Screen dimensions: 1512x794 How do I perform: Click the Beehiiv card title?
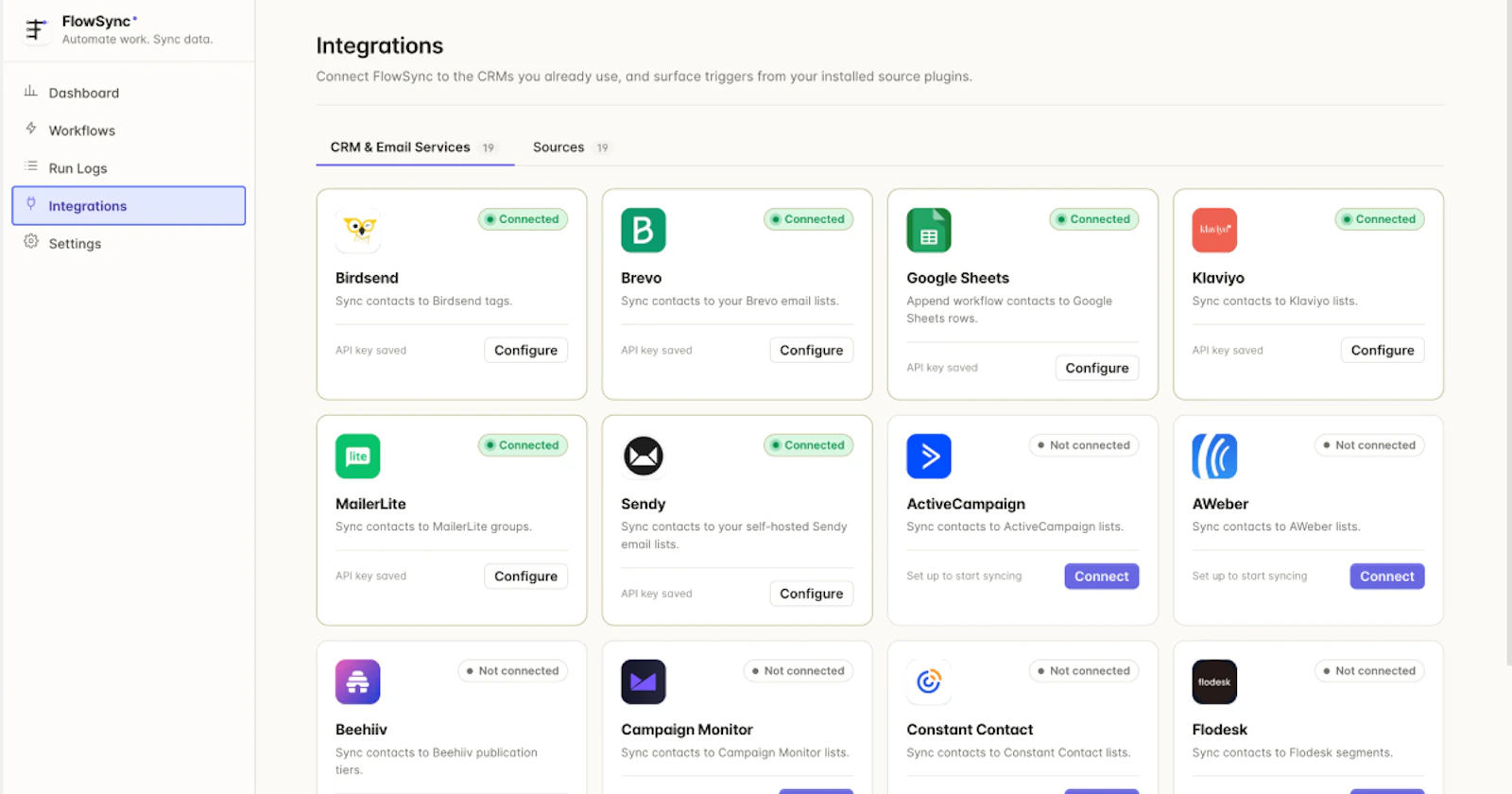(x=361, y=730)
